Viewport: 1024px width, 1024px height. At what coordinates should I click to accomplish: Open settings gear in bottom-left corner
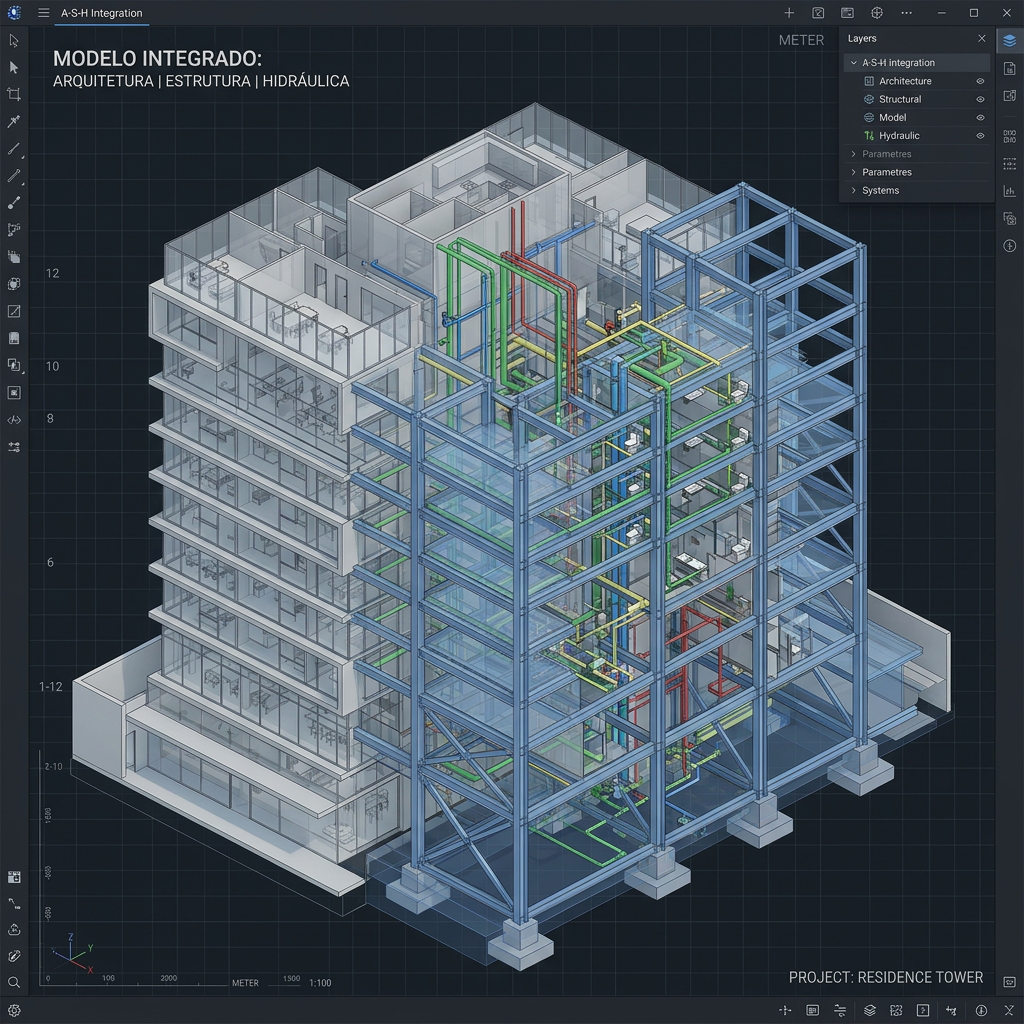click(14, 1010)
